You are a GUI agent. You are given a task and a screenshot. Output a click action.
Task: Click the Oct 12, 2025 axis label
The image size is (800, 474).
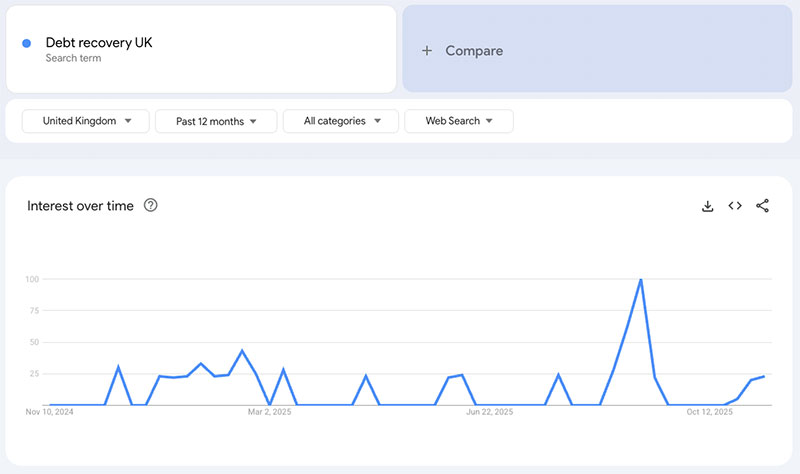coord(709,412)
